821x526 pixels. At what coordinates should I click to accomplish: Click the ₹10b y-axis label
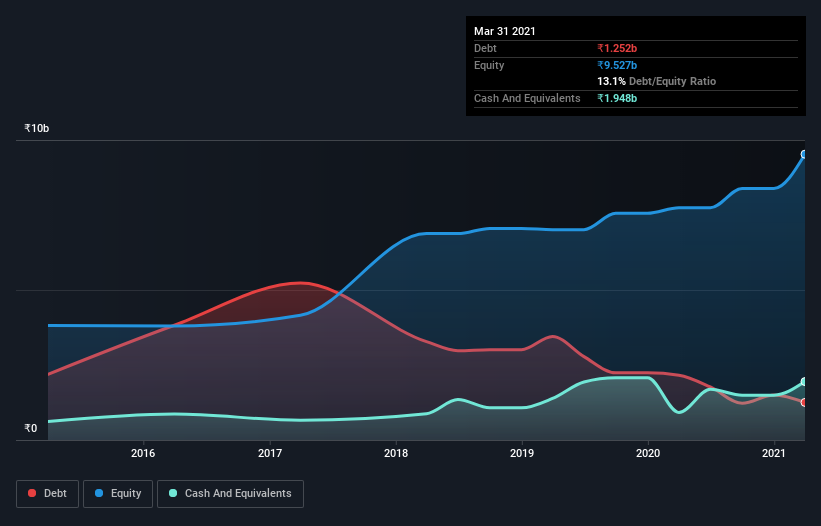coord(37,128)
